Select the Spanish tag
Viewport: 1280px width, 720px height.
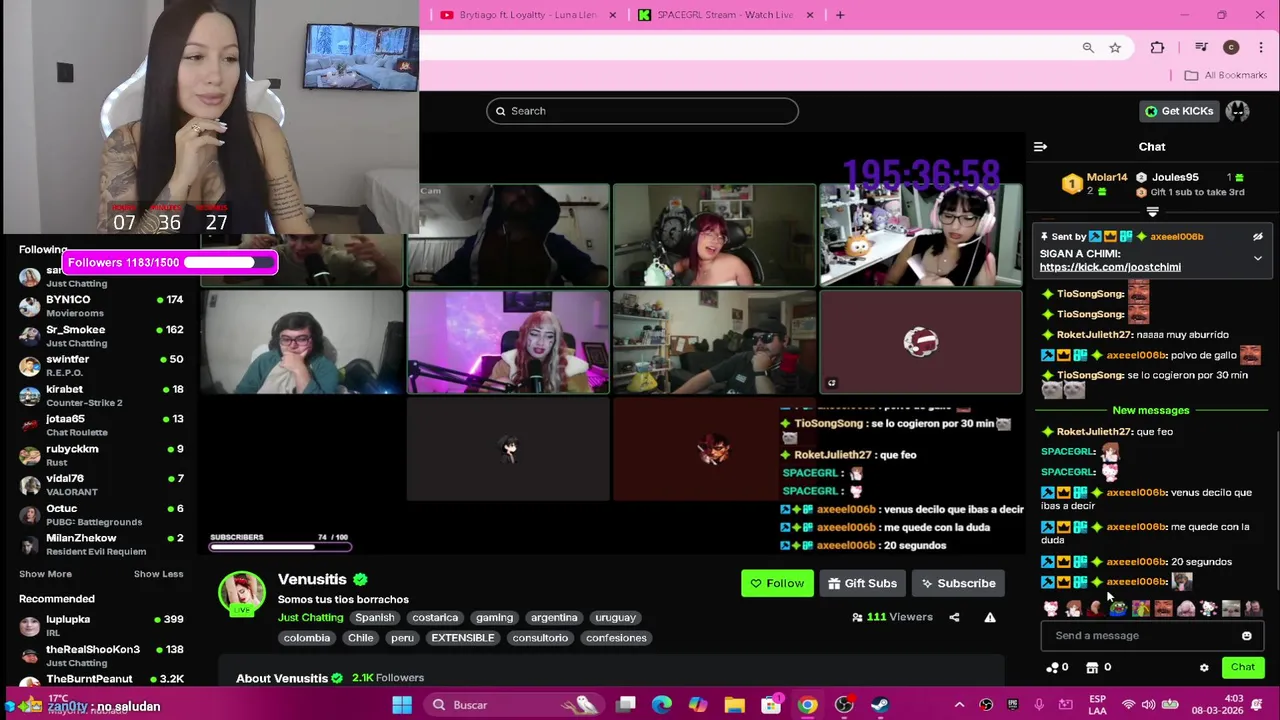pyautogui.click(x=375, y=618)
